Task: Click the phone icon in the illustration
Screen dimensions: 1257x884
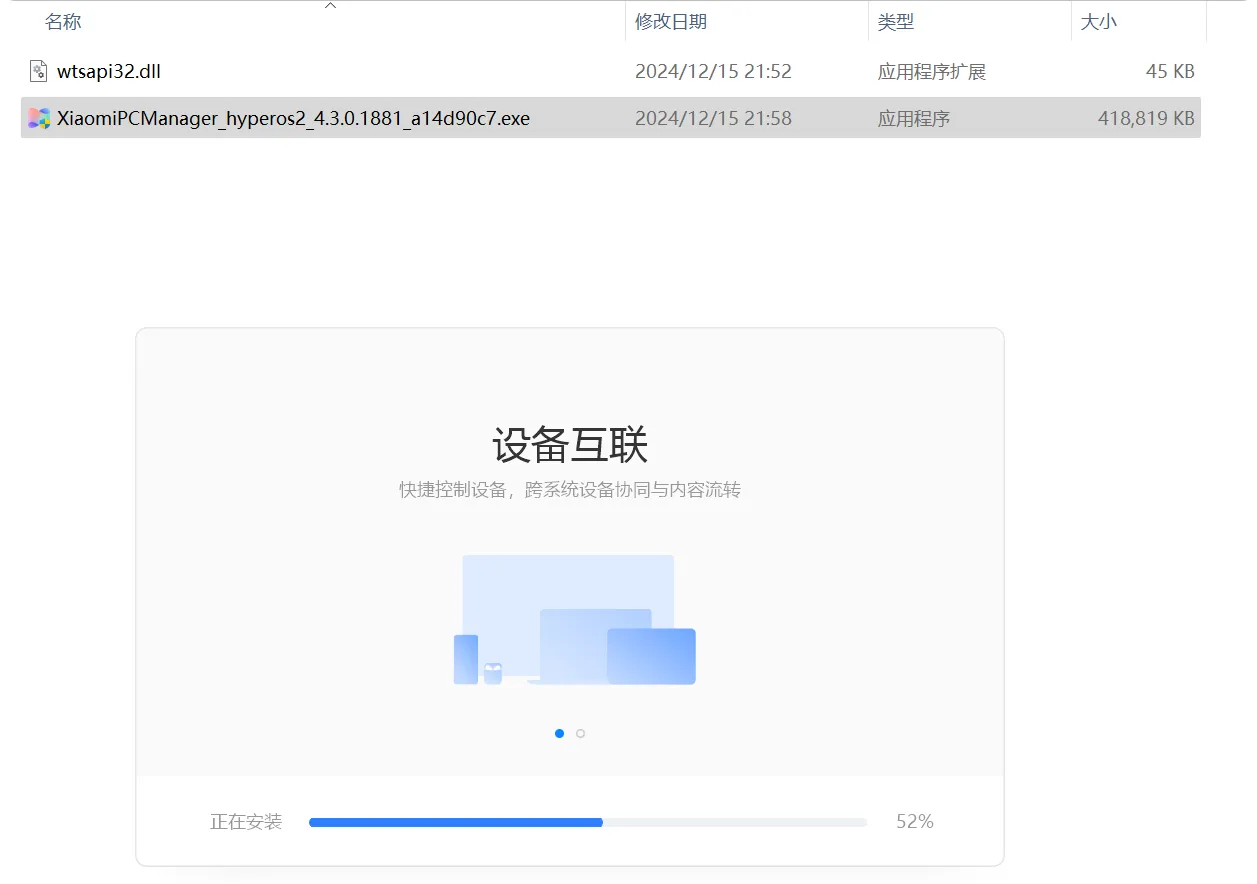Action: tap(466, 659)
